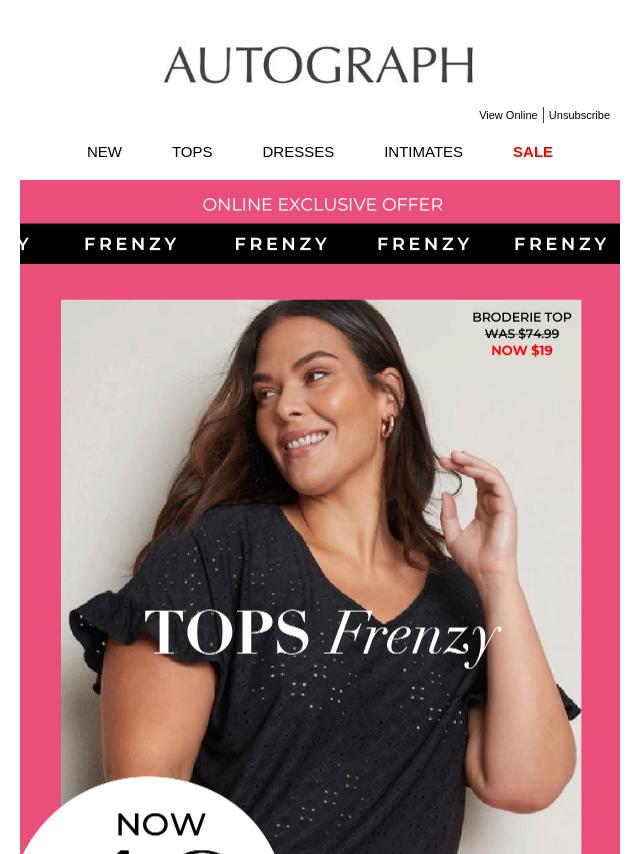Screen dimensions: 640x854
Task: Select the BRODERIE TOP product label
Action: (521, 317)
